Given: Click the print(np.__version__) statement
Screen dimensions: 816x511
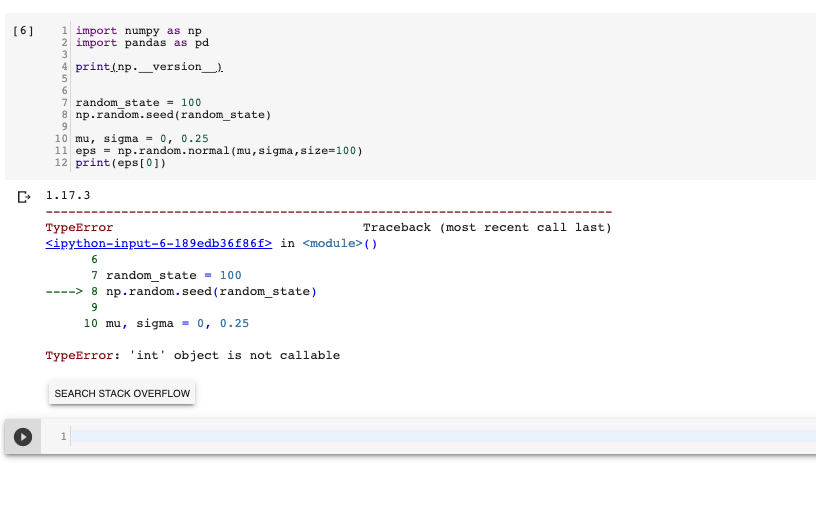Looking at the screenshot, I should point(149,66).
